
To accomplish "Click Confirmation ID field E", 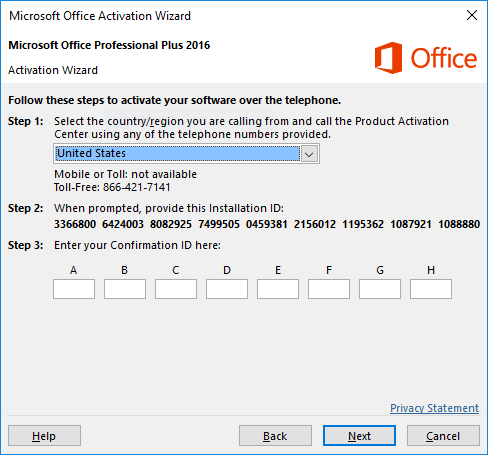I will [x=278, y=289].
